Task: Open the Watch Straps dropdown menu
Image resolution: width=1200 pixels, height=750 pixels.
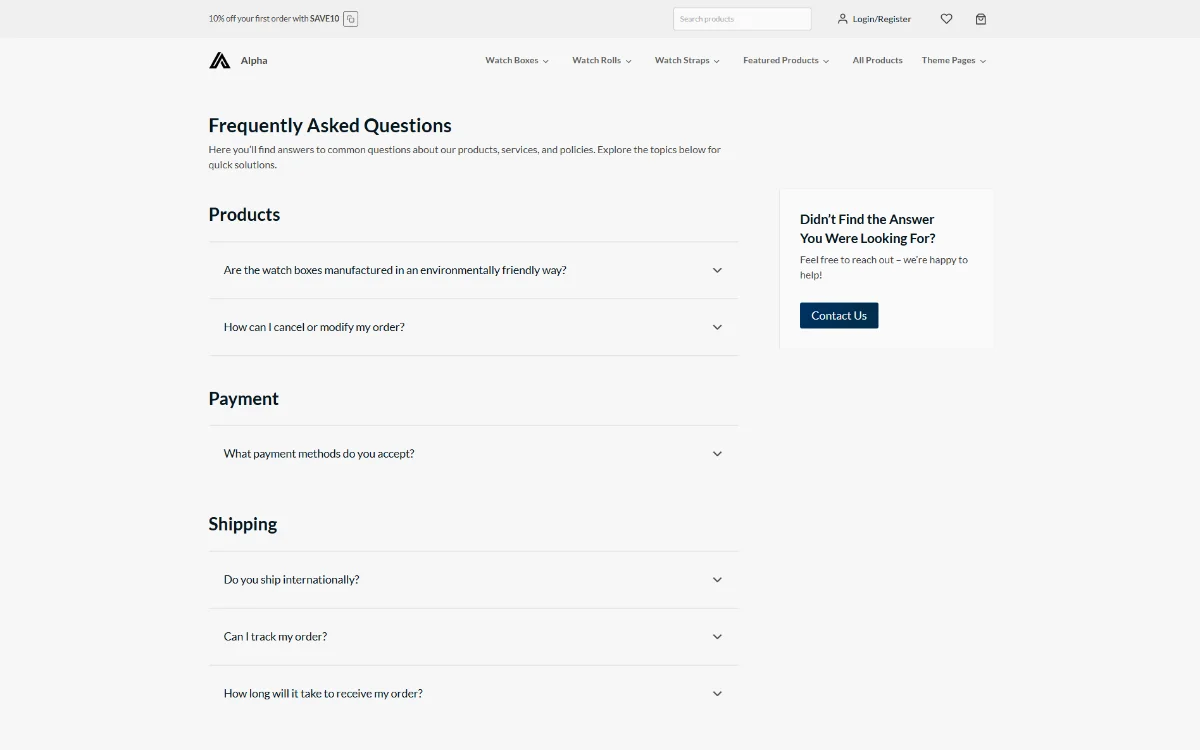Action: click(x=687, y=61)
